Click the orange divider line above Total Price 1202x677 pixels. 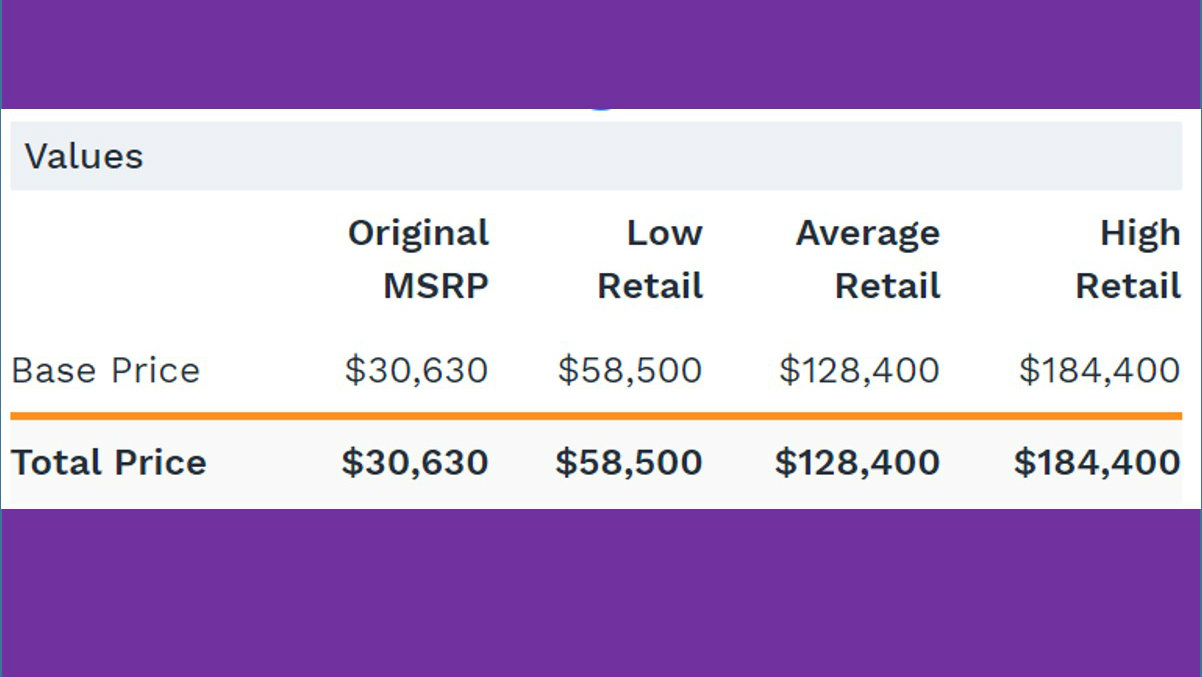596,416
